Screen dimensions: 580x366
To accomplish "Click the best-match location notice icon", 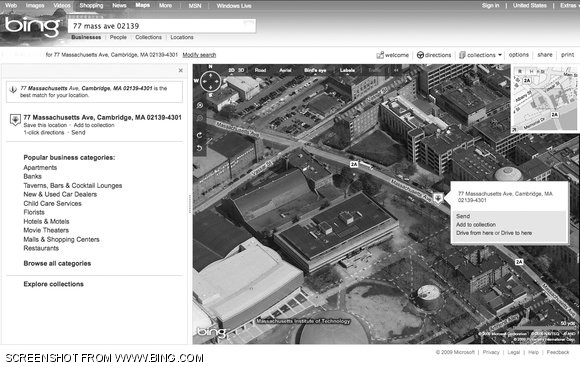I will 13,89.
